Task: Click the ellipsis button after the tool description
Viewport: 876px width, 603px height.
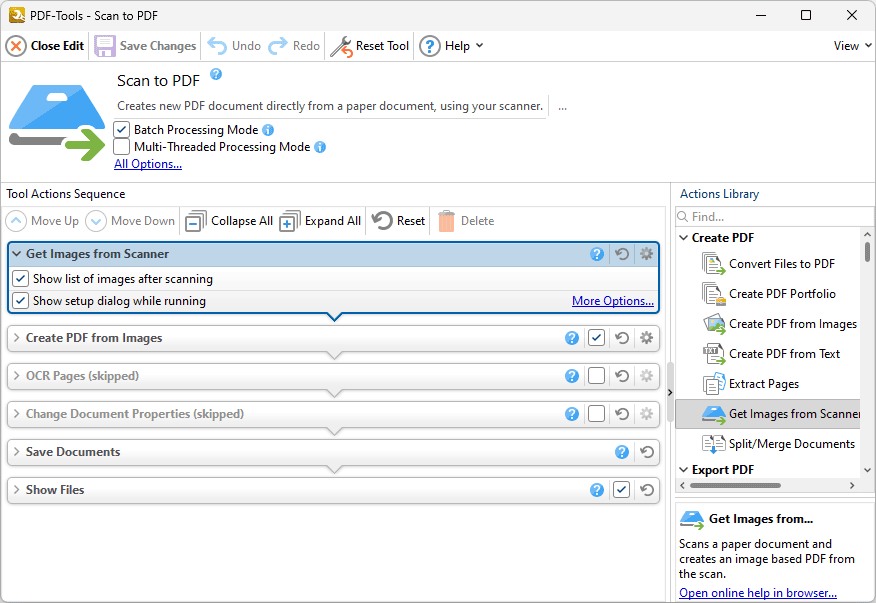Action: point(562,107)
